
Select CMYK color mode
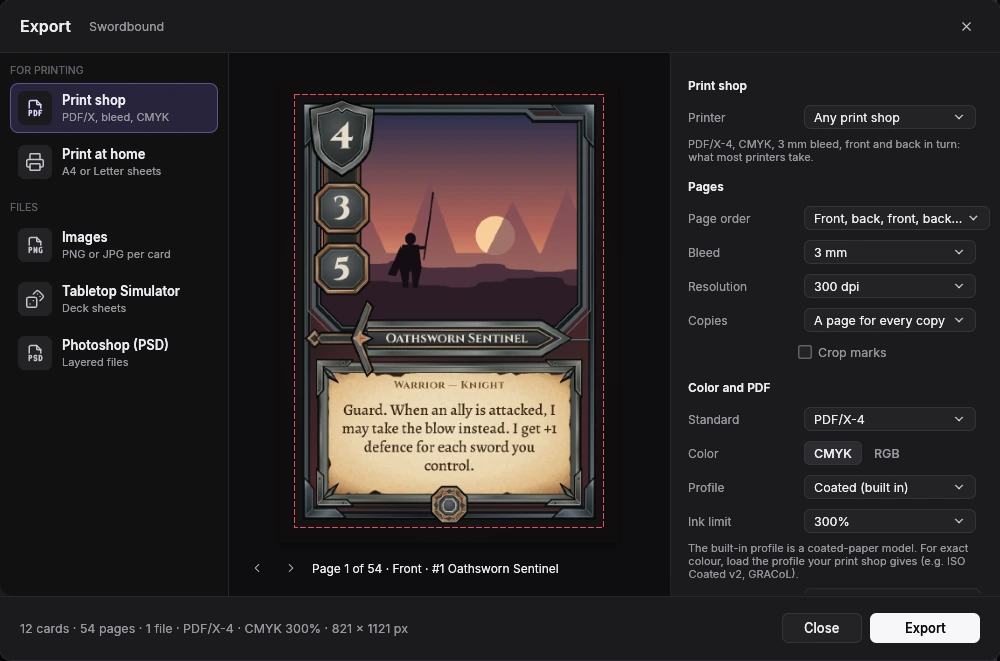[x=832, y=453]
